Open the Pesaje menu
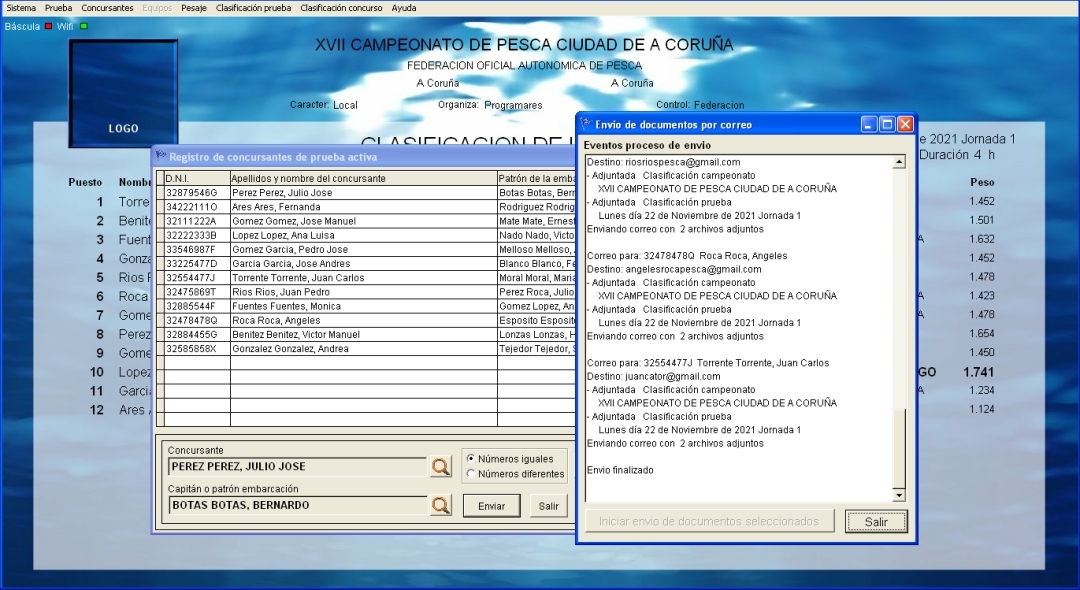1080x590 pixels. click(x=195, y=8)
